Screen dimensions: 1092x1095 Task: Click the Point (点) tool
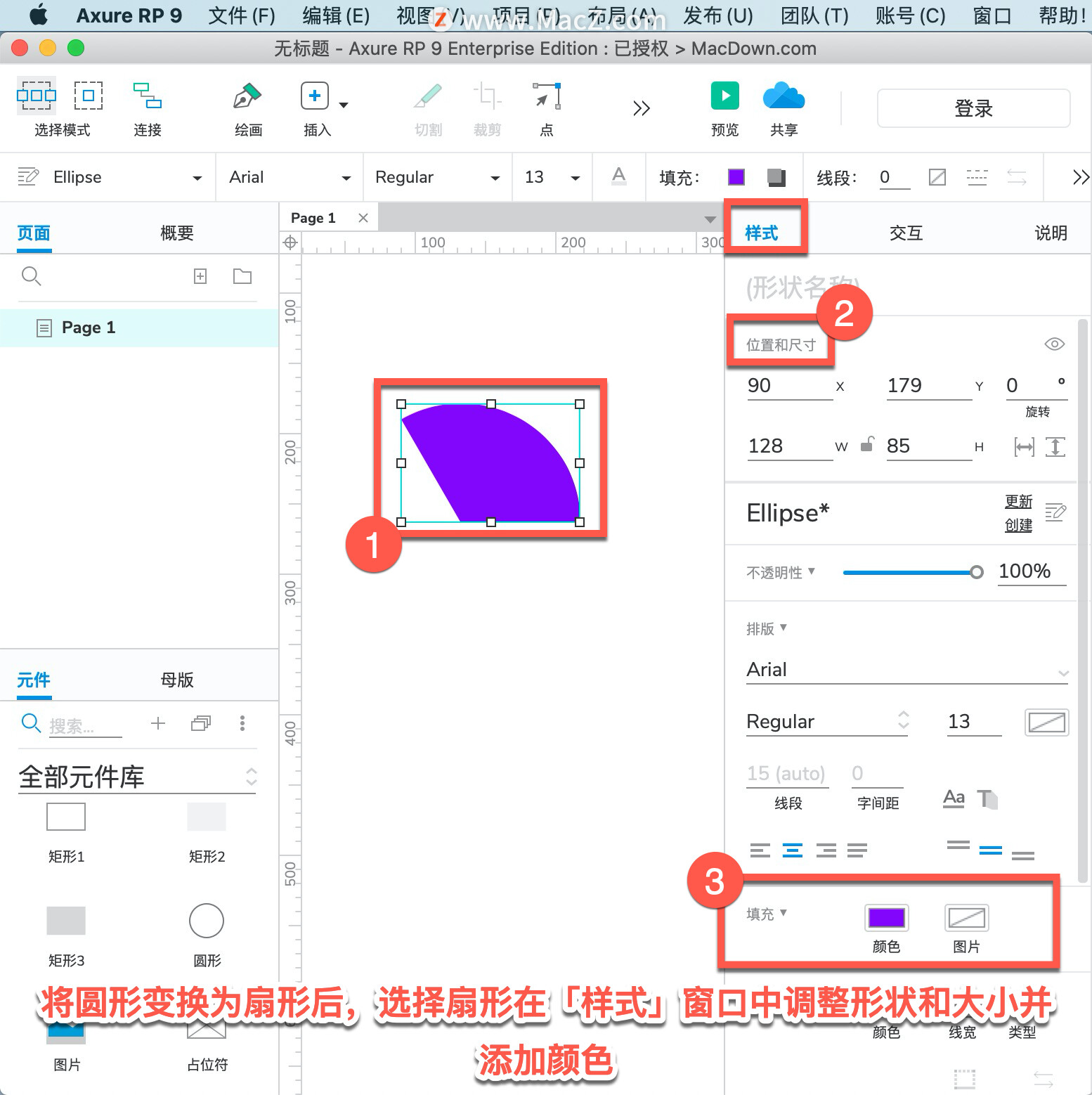click(x=547, y=96)
